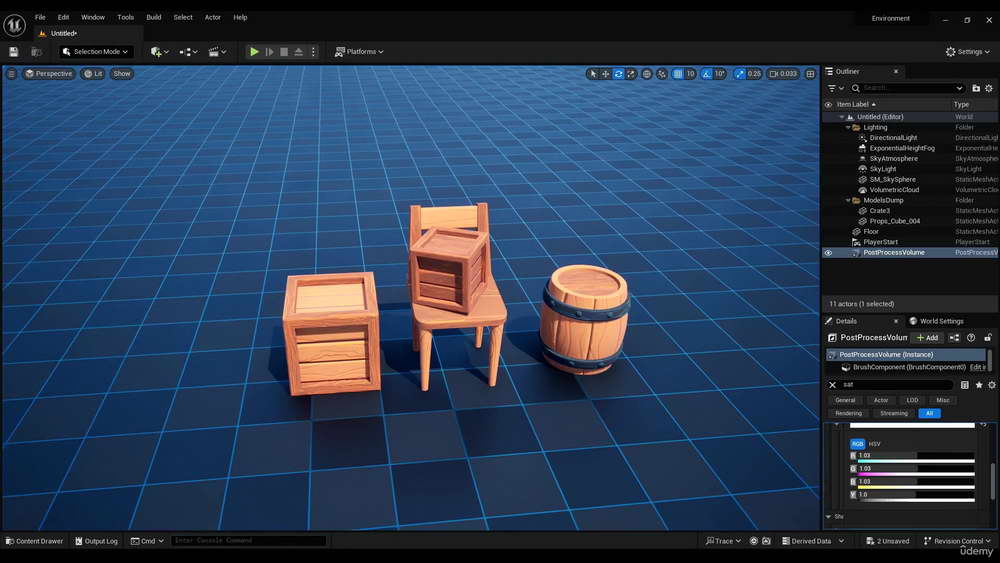Choose the Scale gizmo tool
Viewport: 1000px width, 563px height.
coord(631,74)
